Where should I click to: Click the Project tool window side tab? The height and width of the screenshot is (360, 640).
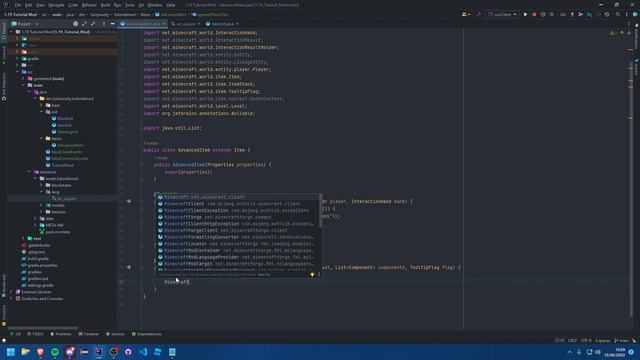pyautogui.click(x=4, y=32)
